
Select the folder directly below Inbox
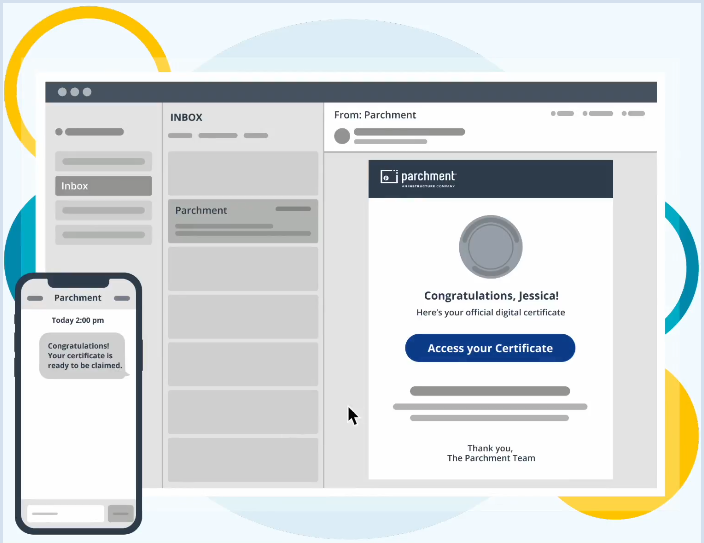(103, 210)
